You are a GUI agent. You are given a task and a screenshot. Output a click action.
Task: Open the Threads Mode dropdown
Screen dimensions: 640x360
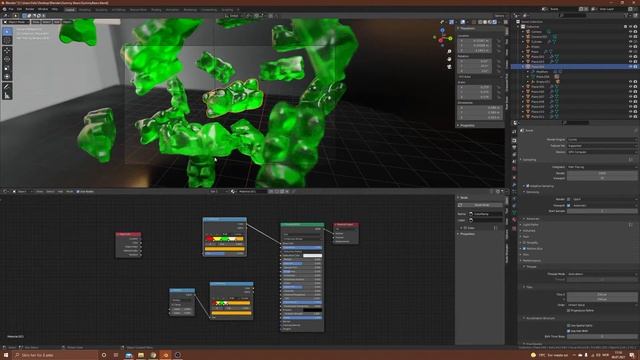click(x=602, y=274)
